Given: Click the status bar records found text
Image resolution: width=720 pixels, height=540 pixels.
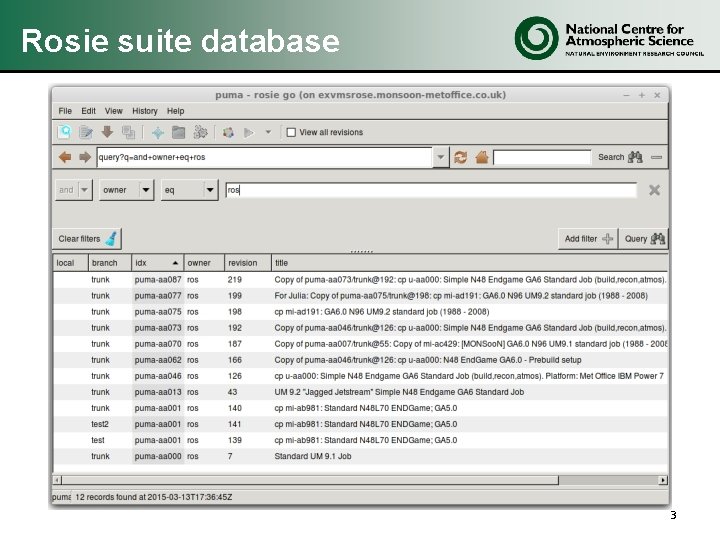Looking at the screenshot, I should tap(153, 497).
